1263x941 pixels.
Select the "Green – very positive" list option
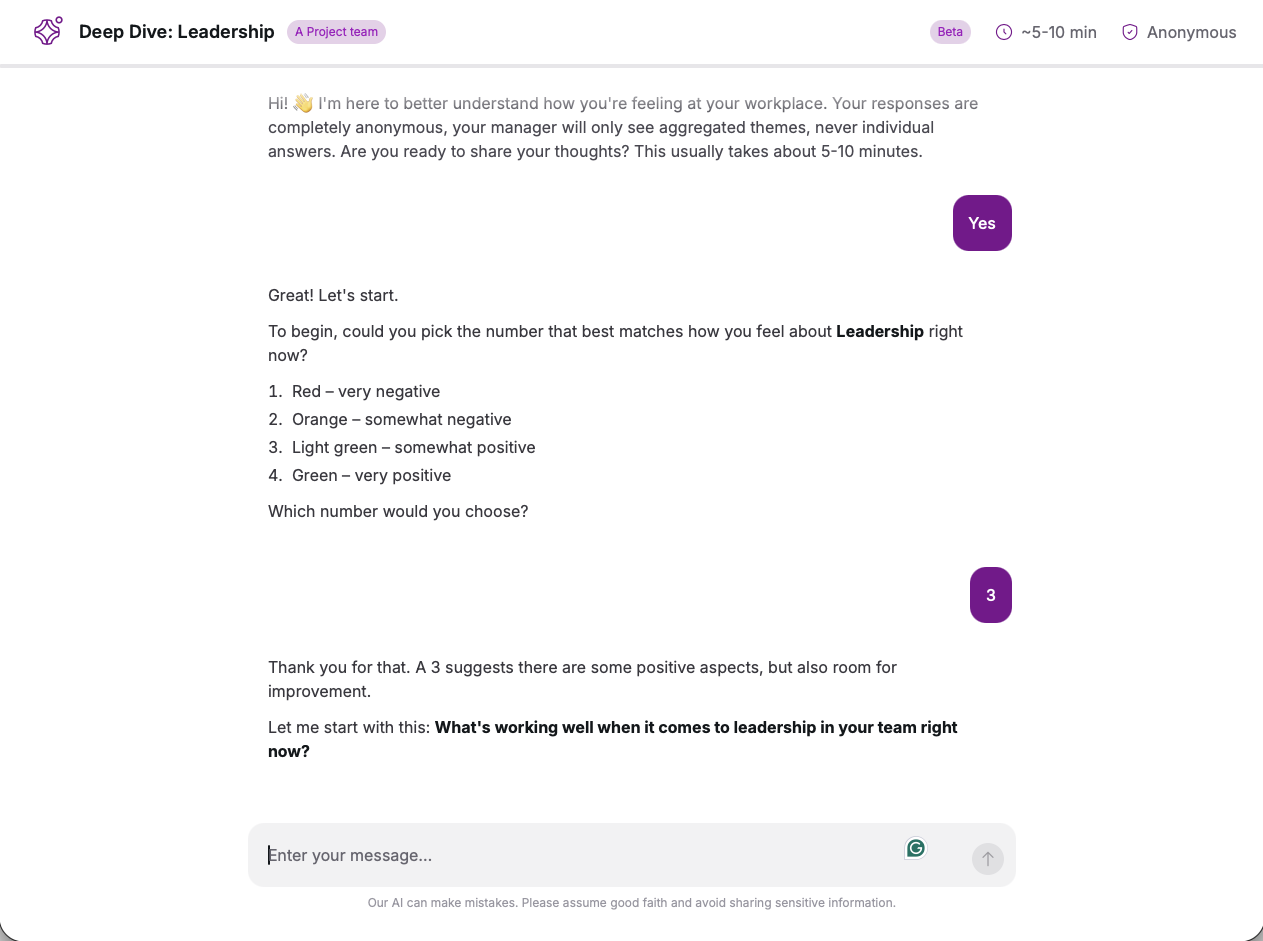tap(371, 475)
